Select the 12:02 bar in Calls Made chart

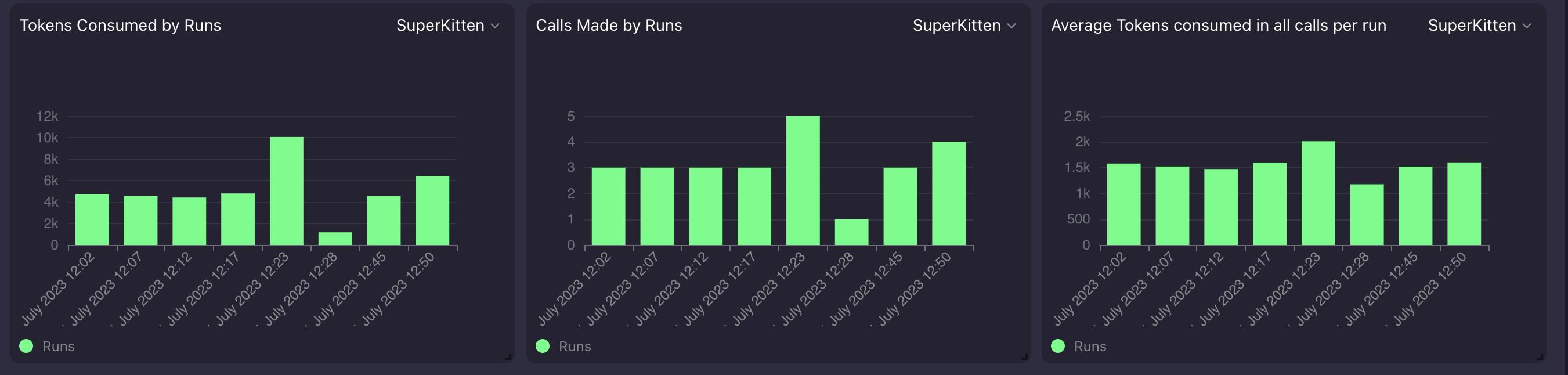click(608, 207)
